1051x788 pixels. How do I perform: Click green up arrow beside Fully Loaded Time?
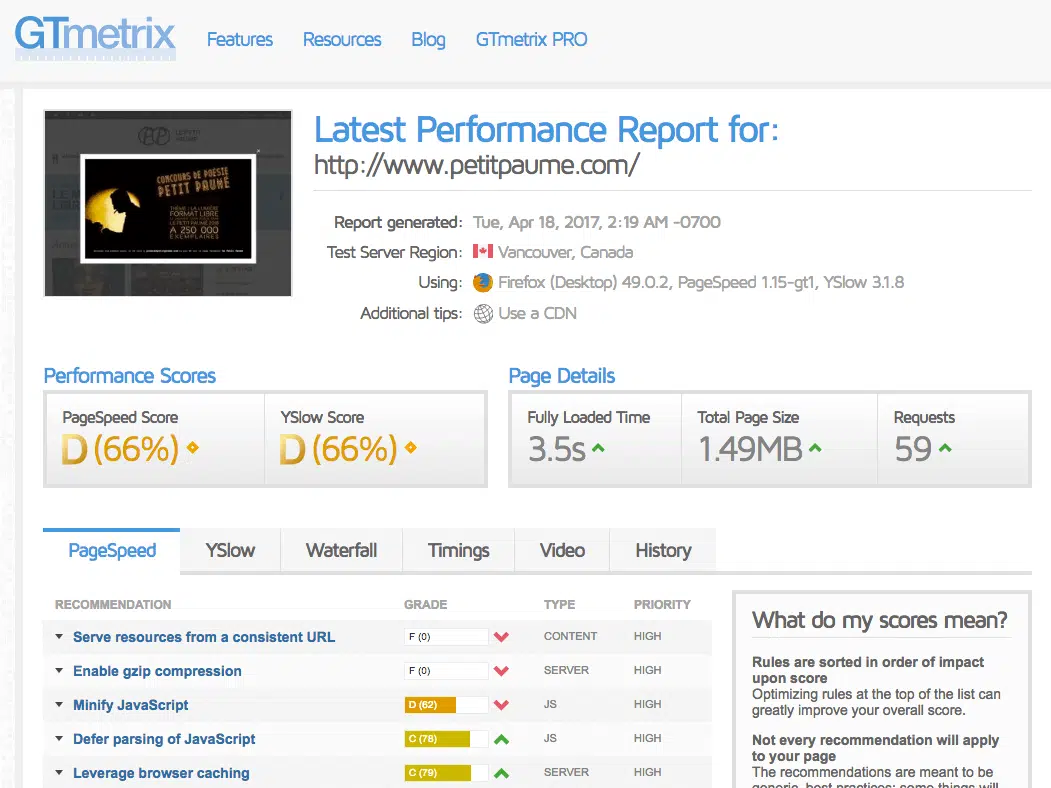(598, 449)
